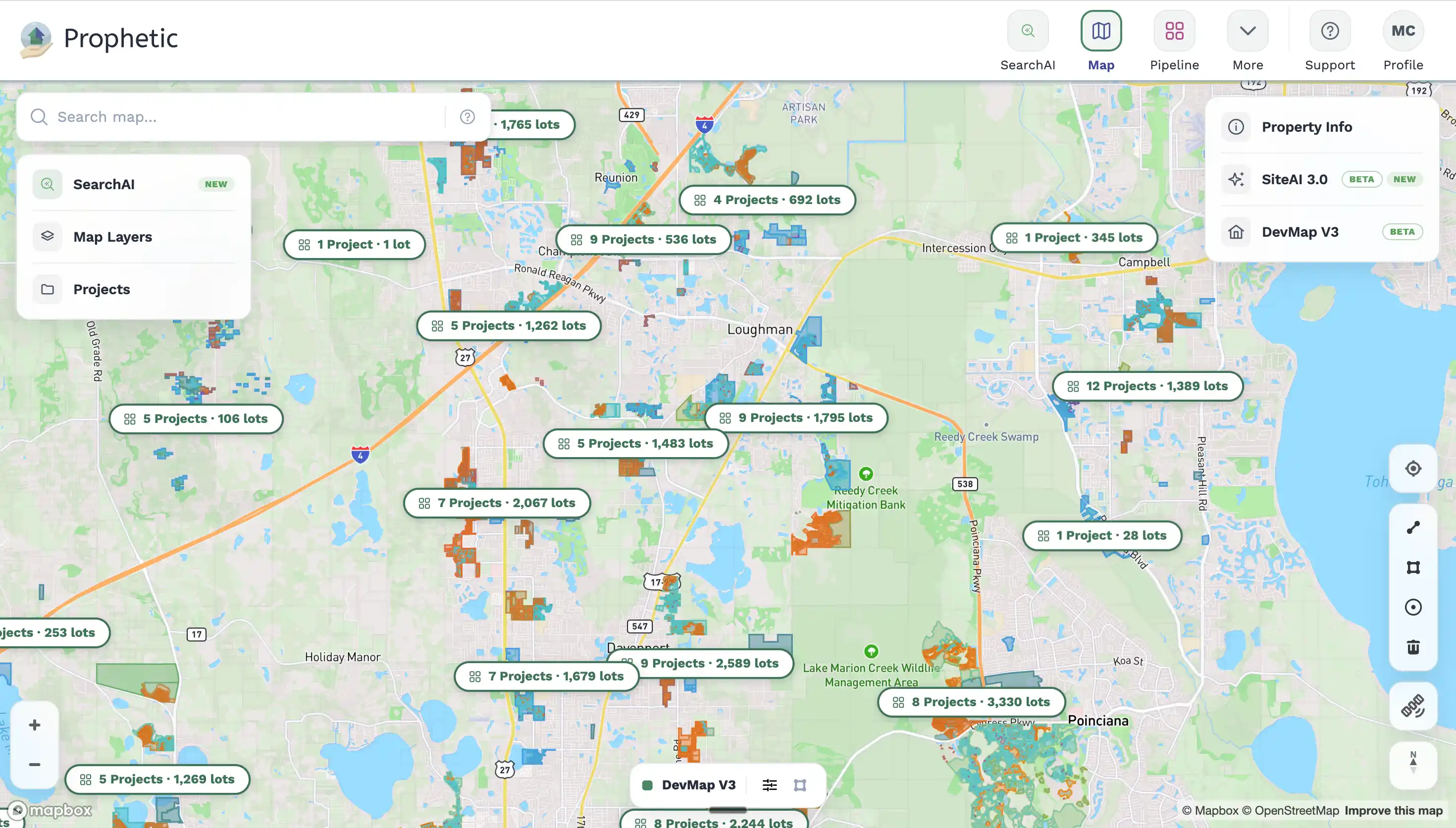Zoom in with the plus button
This screenshot has width=1456, height=828.
(35, 725)
